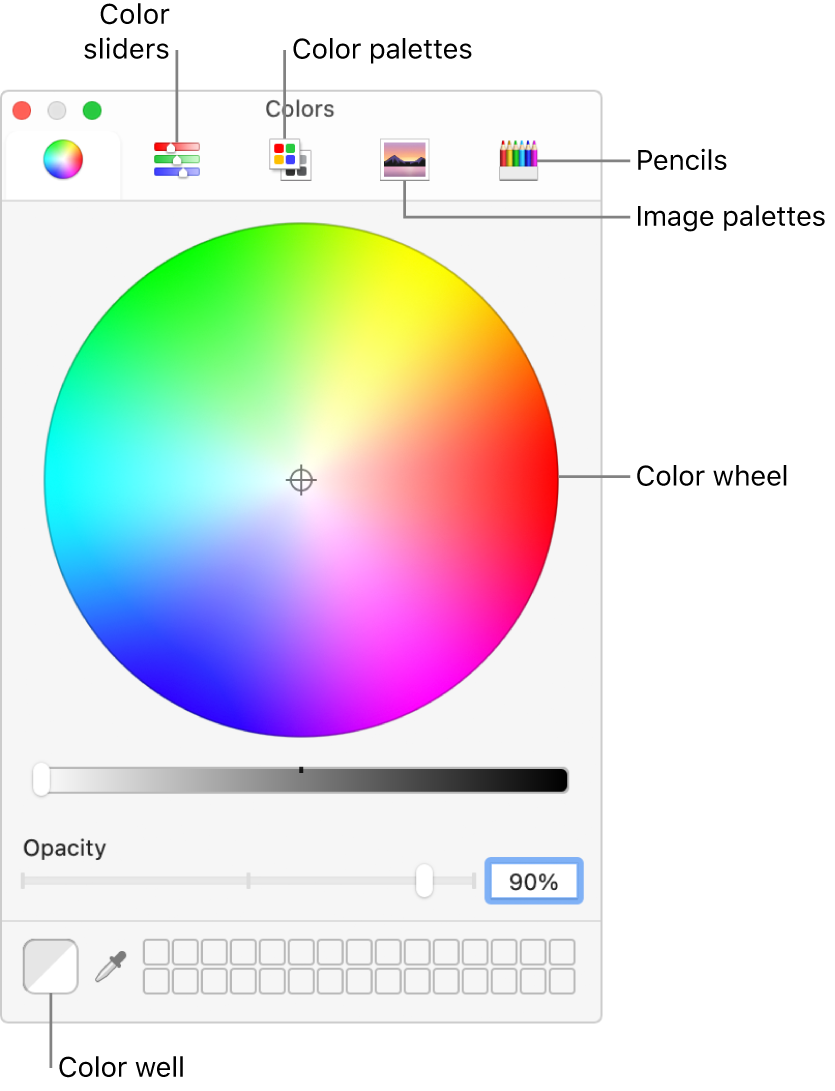Click the current color well
This screenshot has width=835, height=1091.
coord(50,966)
